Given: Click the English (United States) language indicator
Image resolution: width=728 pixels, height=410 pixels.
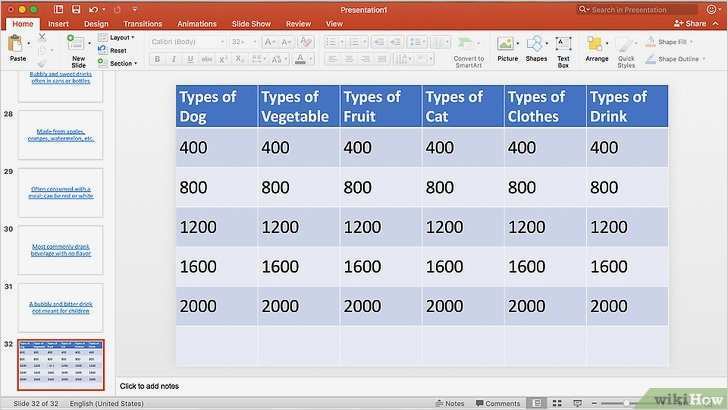Looking at the screenshot, I should coord(106,403).
